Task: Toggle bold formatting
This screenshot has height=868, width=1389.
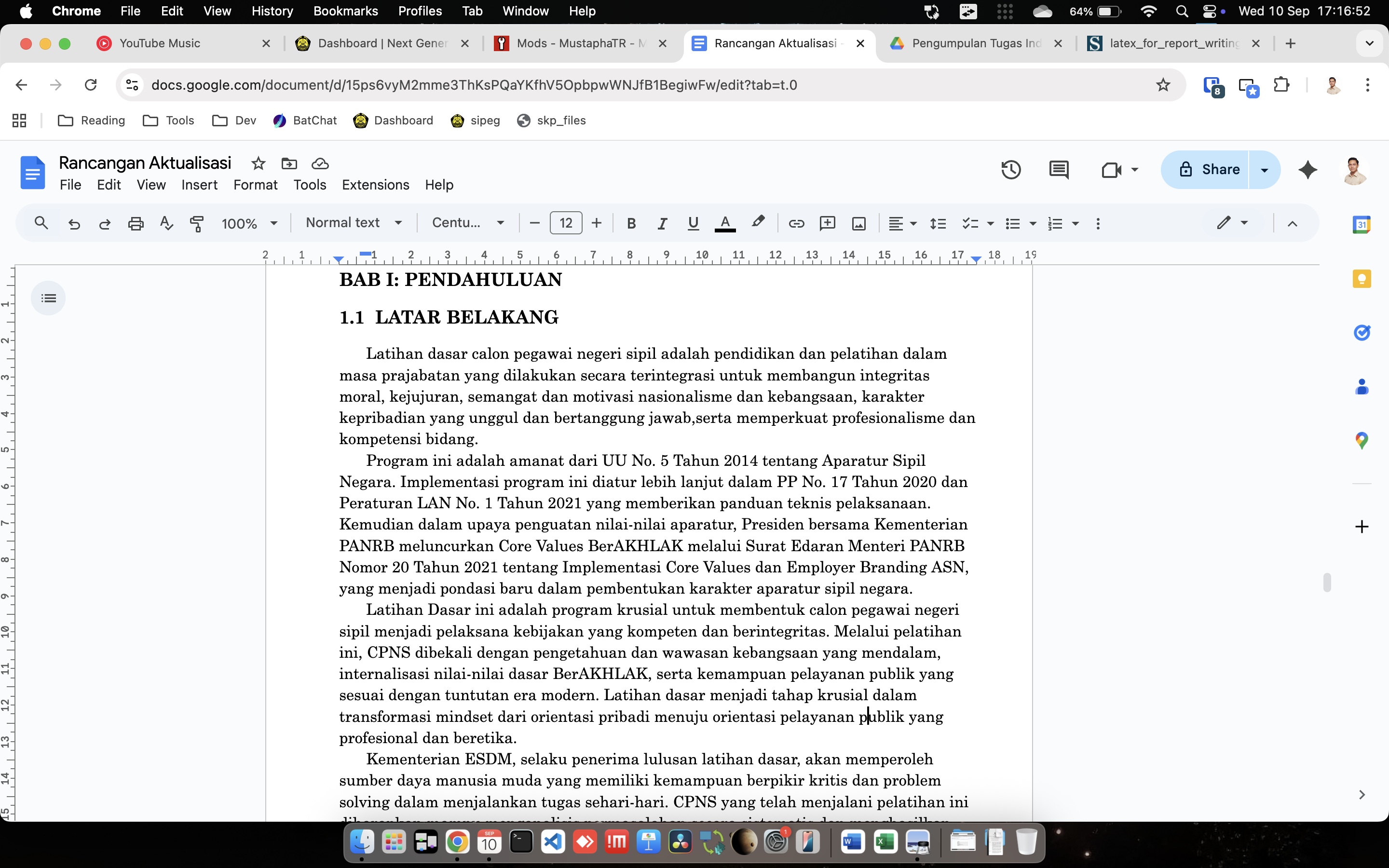Action: (631, 223)
